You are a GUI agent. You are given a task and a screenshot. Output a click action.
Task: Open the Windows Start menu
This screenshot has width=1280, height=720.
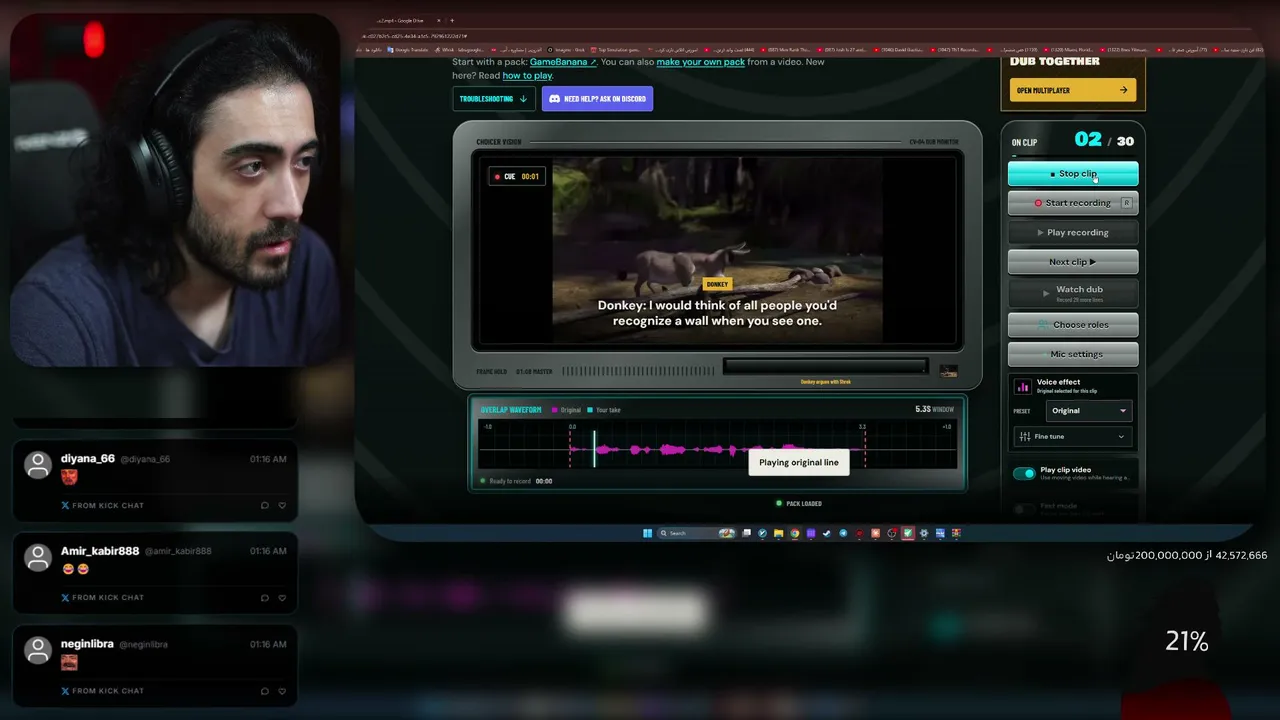(647, 533)
